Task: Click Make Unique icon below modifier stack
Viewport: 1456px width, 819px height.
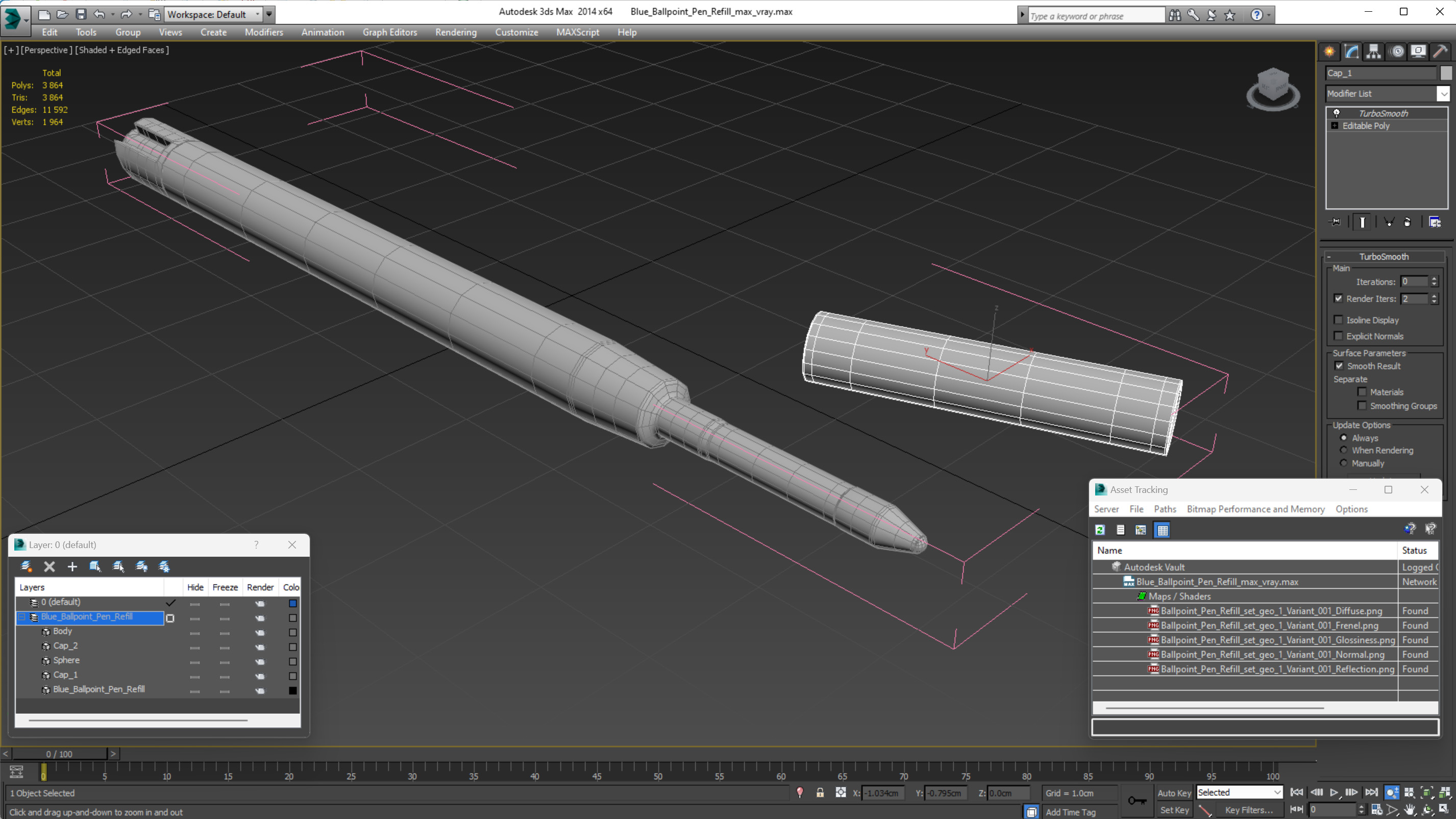Action: (1389, 222)
